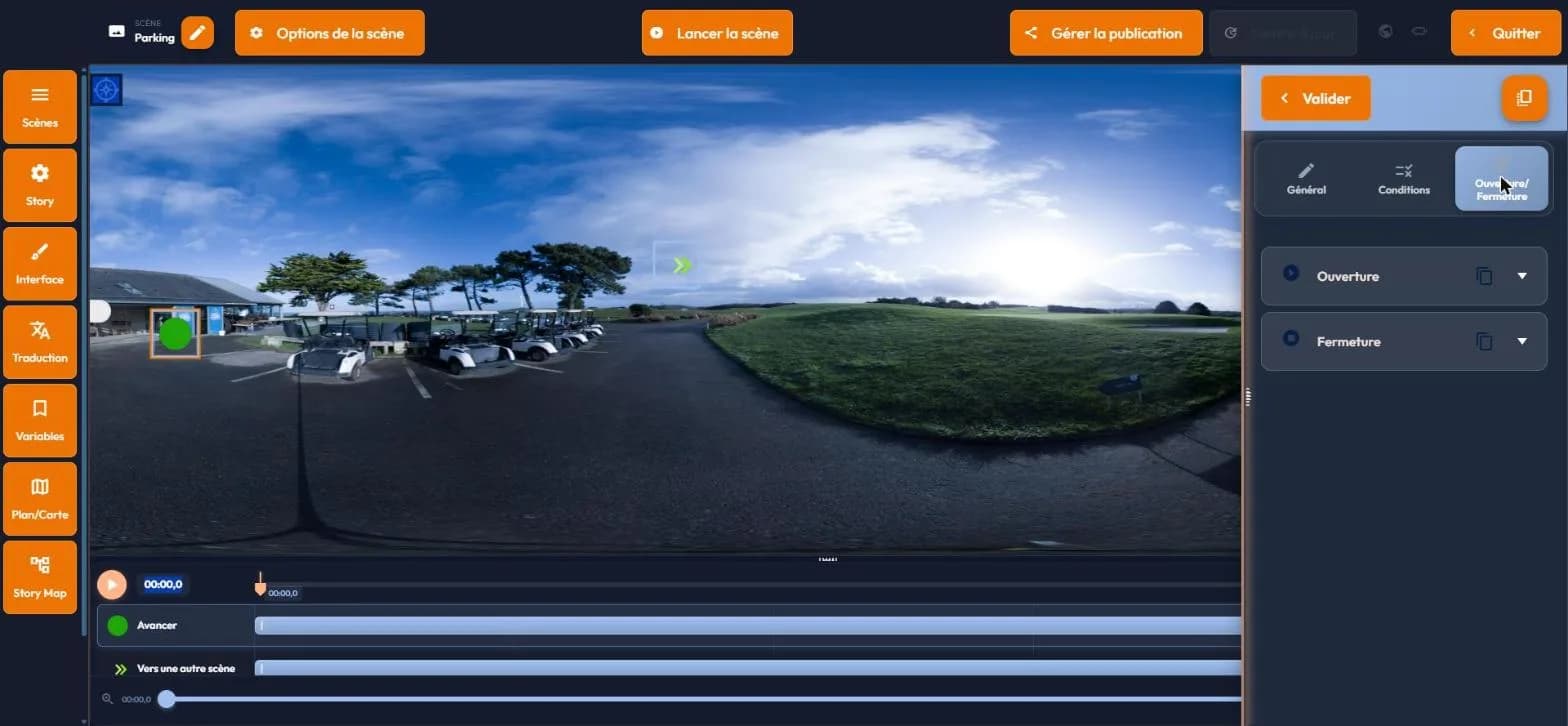This screenshot has height=726, width=1568.
Task: Select the Ouverture/Fermeture tab
Action: [x=1501, y=179]
